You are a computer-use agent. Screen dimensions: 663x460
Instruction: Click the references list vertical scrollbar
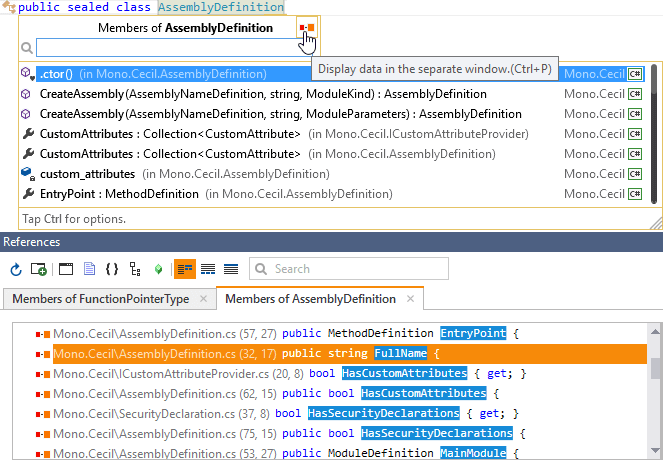coord(656,390)
